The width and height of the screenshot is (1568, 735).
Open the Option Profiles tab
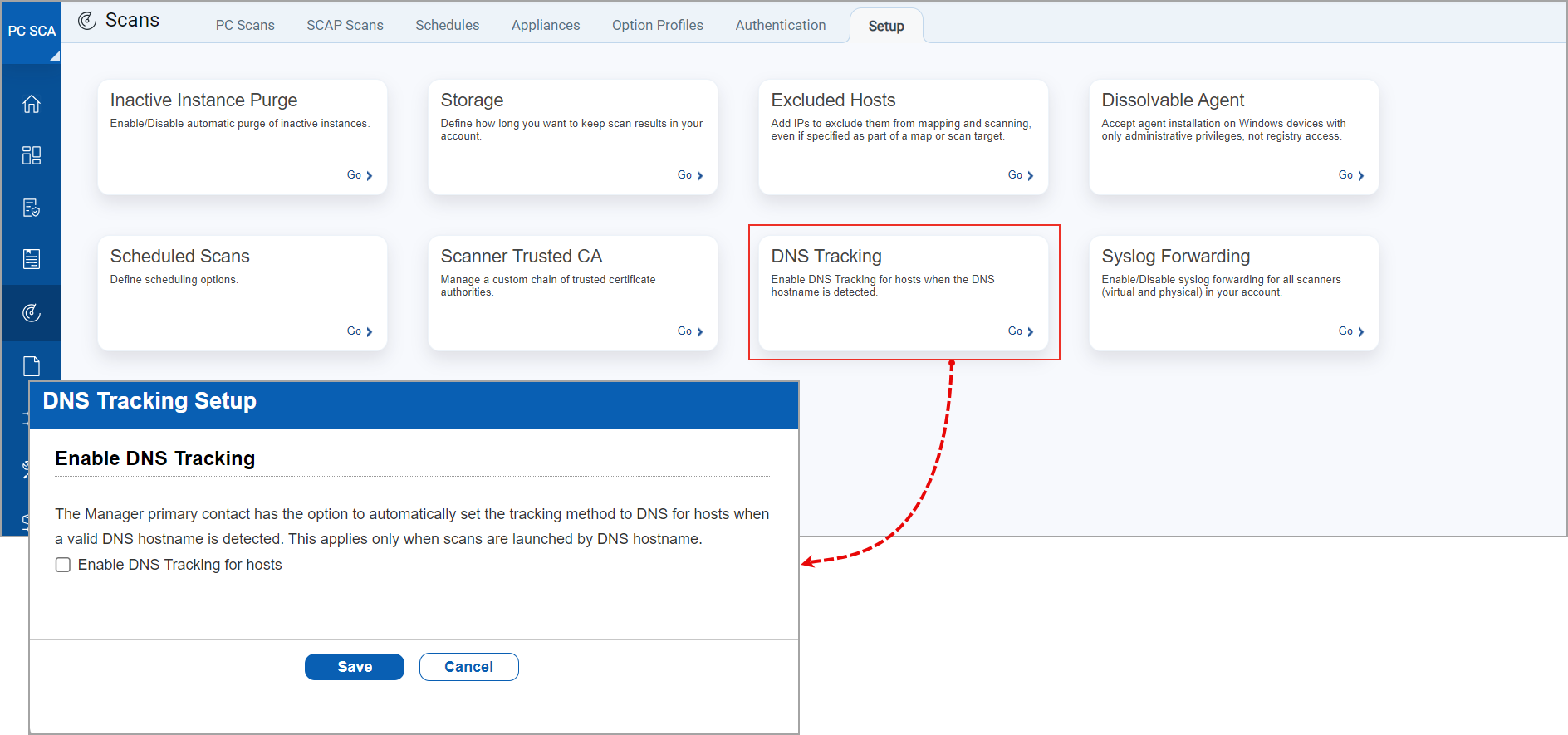click(658, 25)
